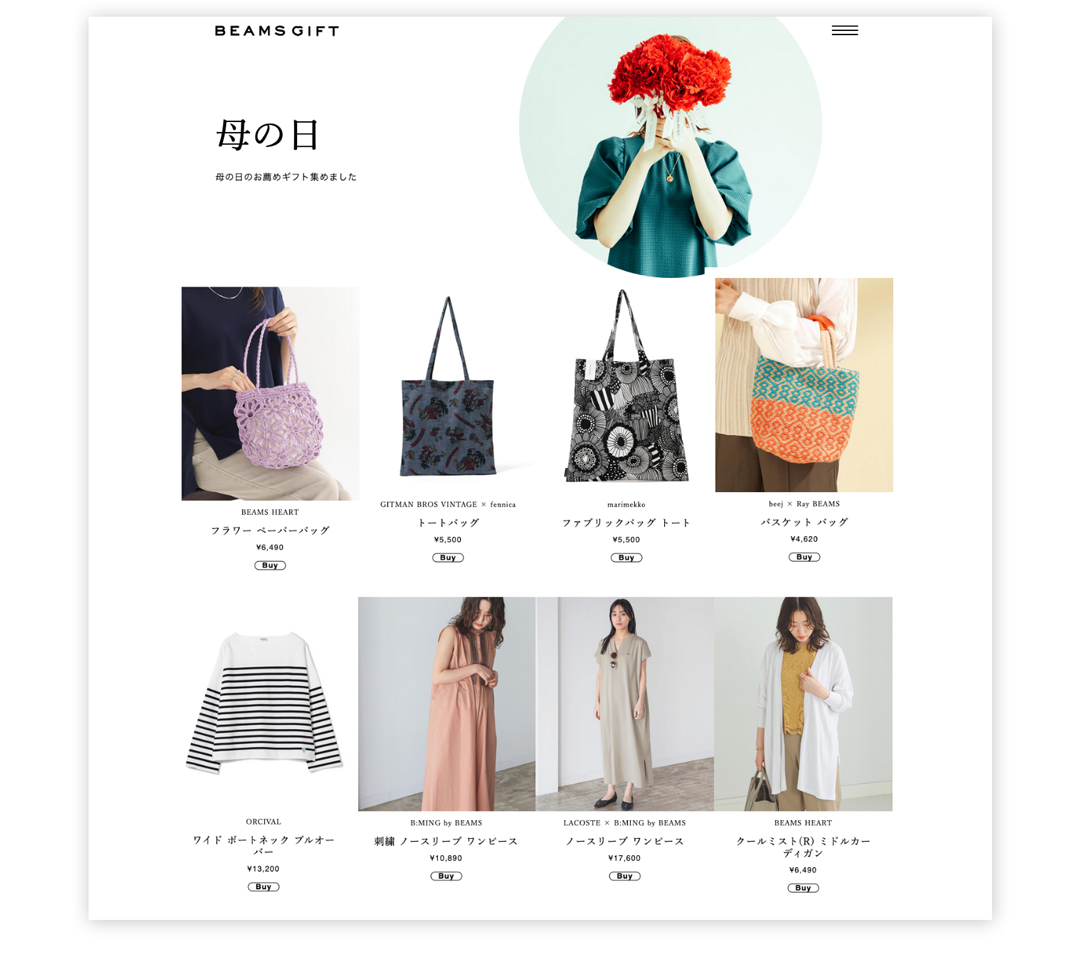1080x958 pixels.
Task: Open the pink sleeveless dress photo
Action: [446, 704]
